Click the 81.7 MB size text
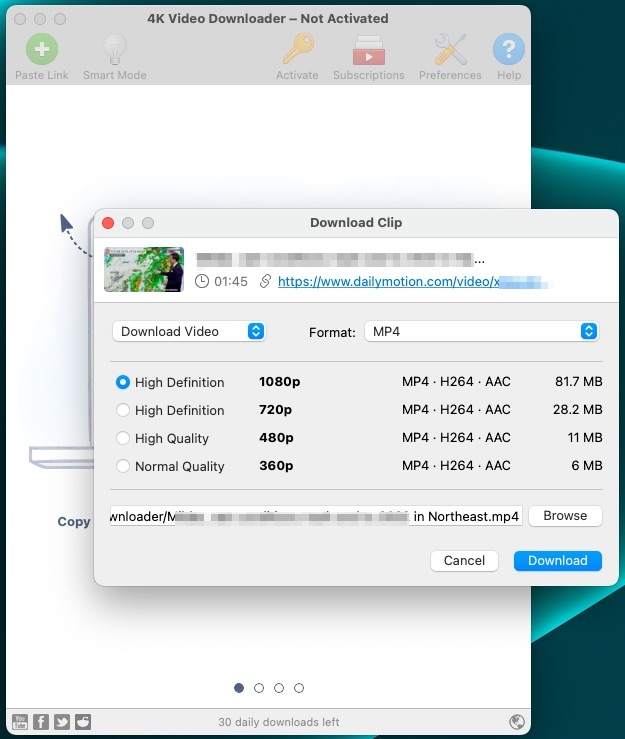The height and width of the screenshot is (739, 625). coord(578,381)
